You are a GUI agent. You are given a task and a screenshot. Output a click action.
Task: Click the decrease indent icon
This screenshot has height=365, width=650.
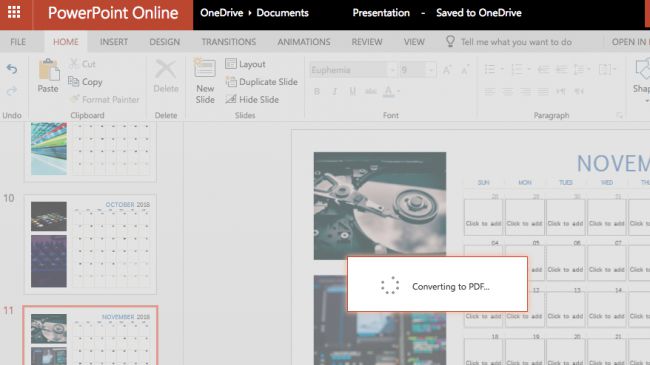(x=543, y=69)
